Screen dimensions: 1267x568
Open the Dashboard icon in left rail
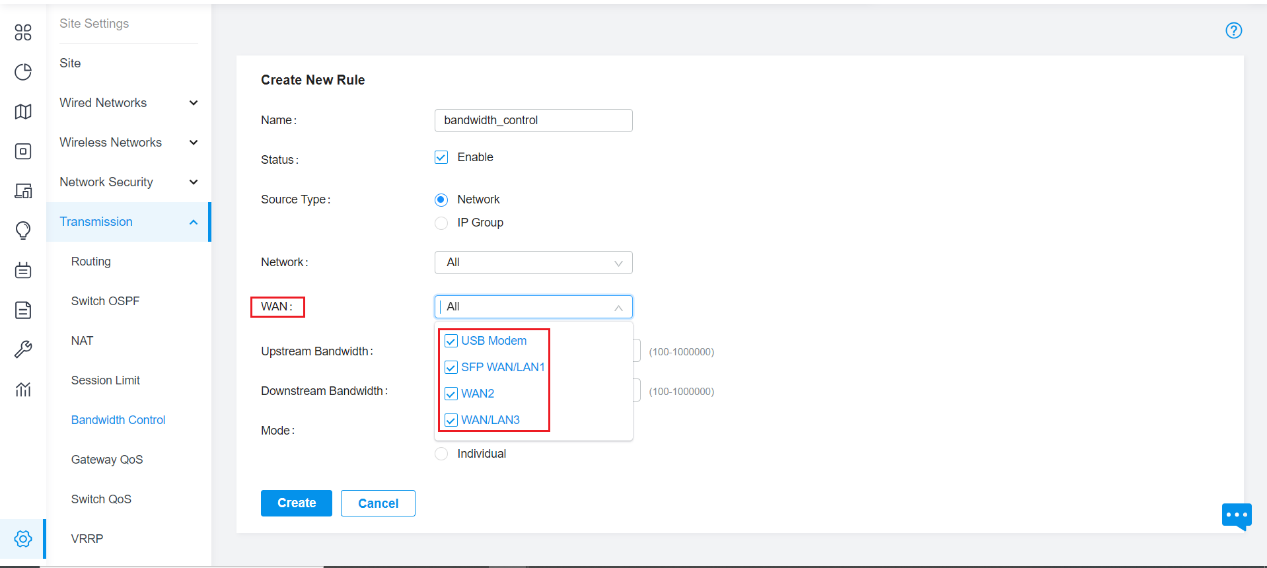[23, 32]
